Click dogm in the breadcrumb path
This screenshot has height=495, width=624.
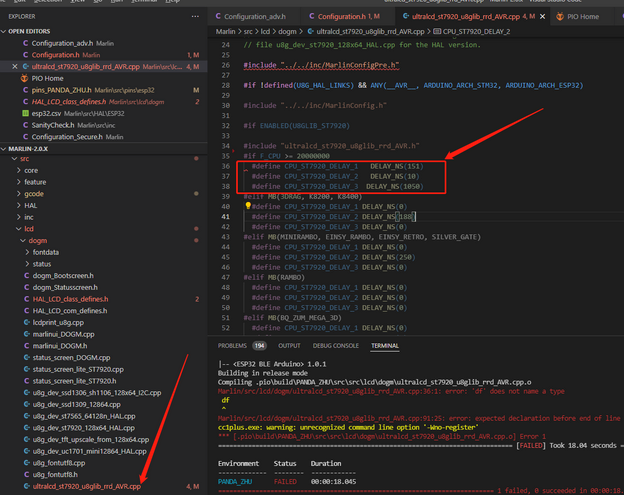287,31
